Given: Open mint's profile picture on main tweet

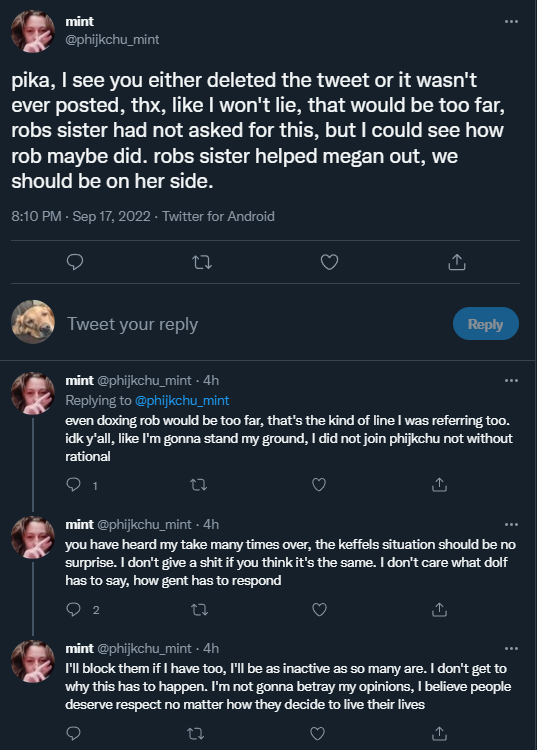Looking at the screenshot, I should 33,31.
